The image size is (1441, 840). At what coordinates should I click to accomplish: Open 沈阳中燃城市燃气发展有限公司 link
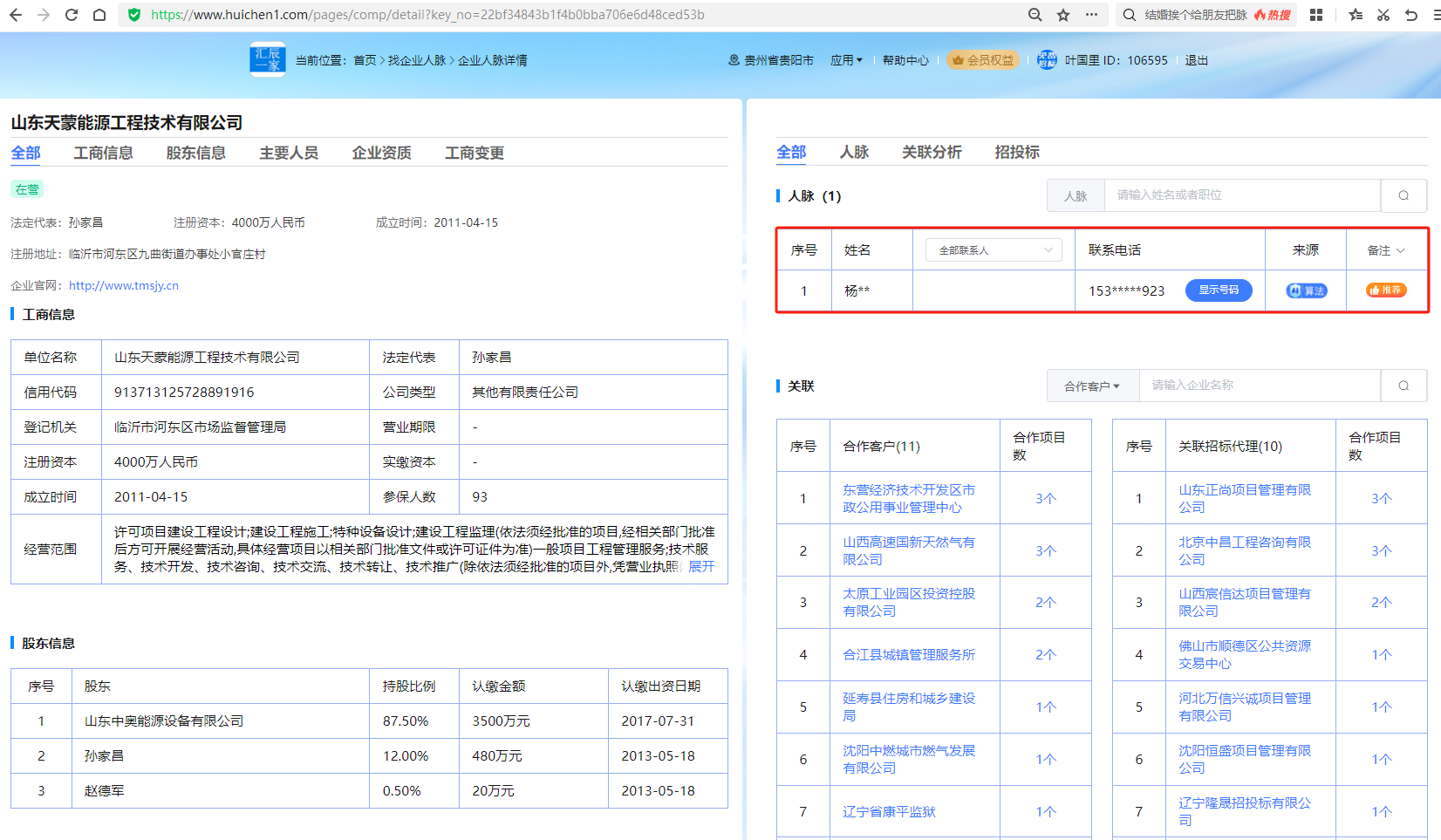pyautogui.click(x=909, y=759)
